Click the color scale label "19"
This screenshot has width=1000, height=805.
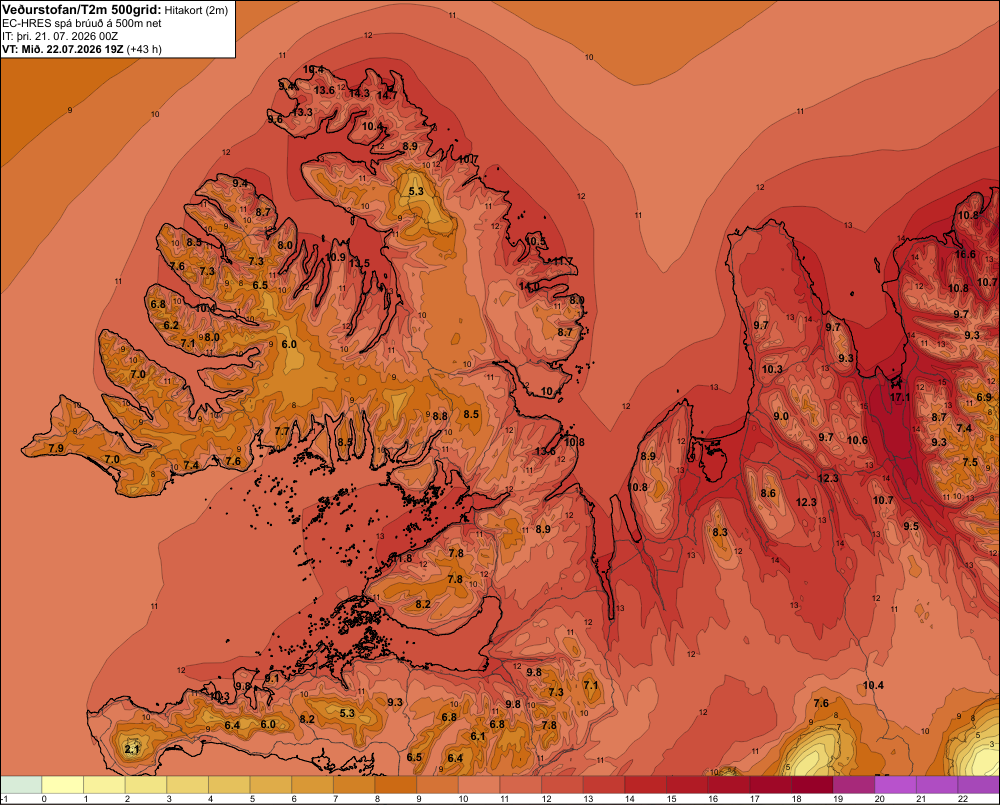[x=838, y=799]
